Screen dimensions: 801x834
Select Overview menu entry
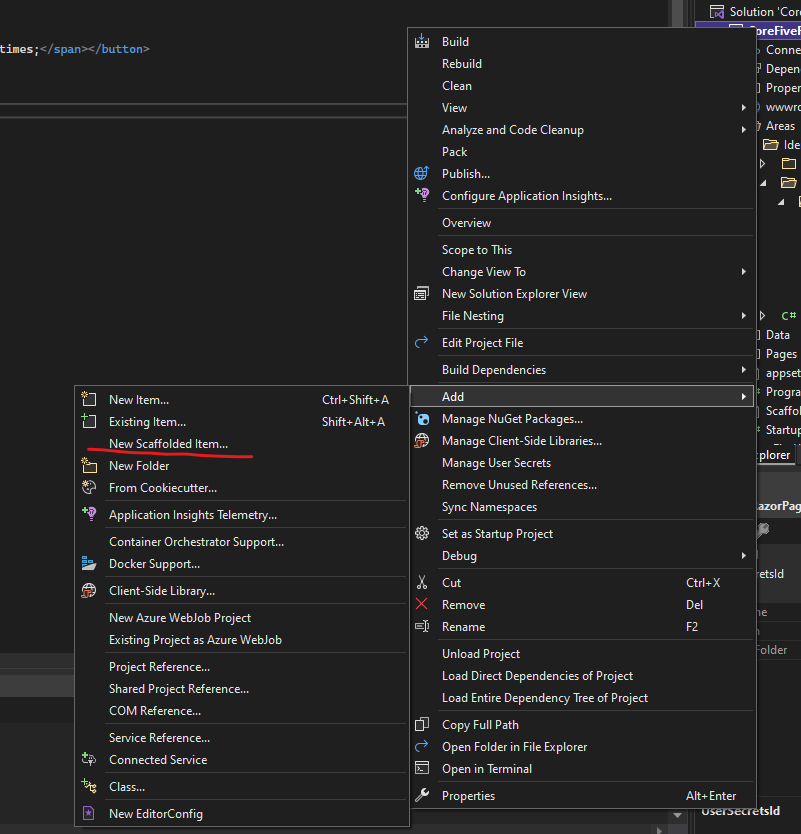[466, 223]
